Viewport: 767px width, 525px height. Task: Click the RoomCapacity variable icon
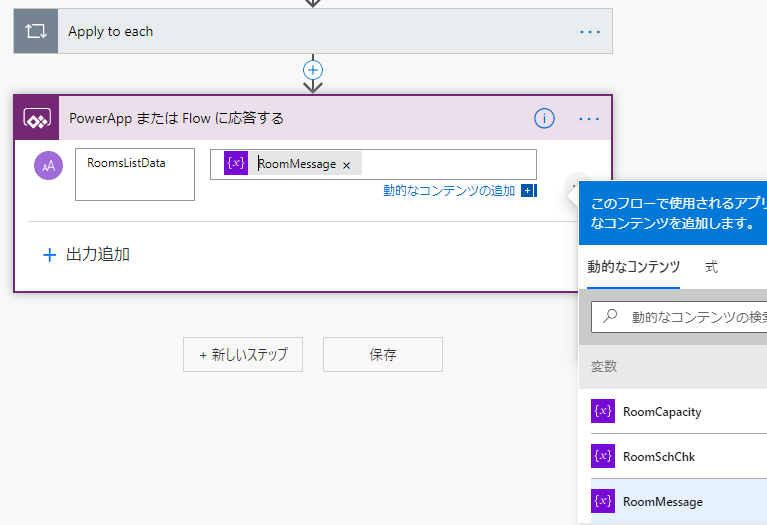(x=603, y=411)
